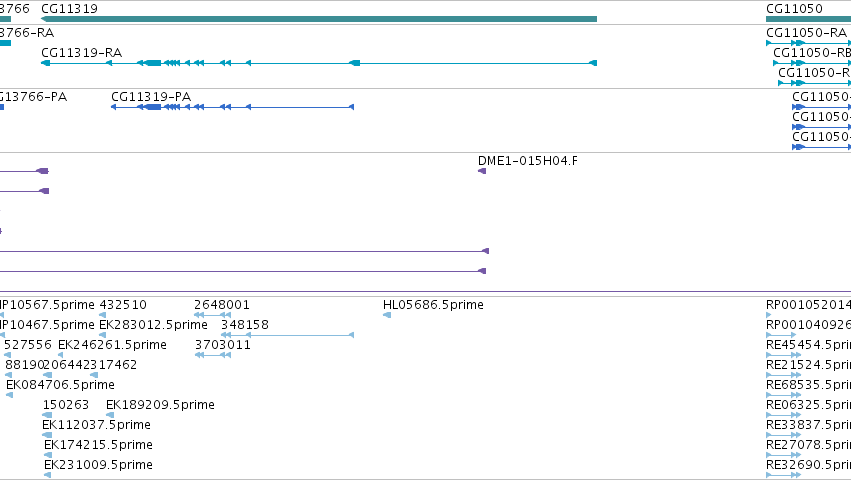Select the EK189209.5prime EST label

pos(160,405)
